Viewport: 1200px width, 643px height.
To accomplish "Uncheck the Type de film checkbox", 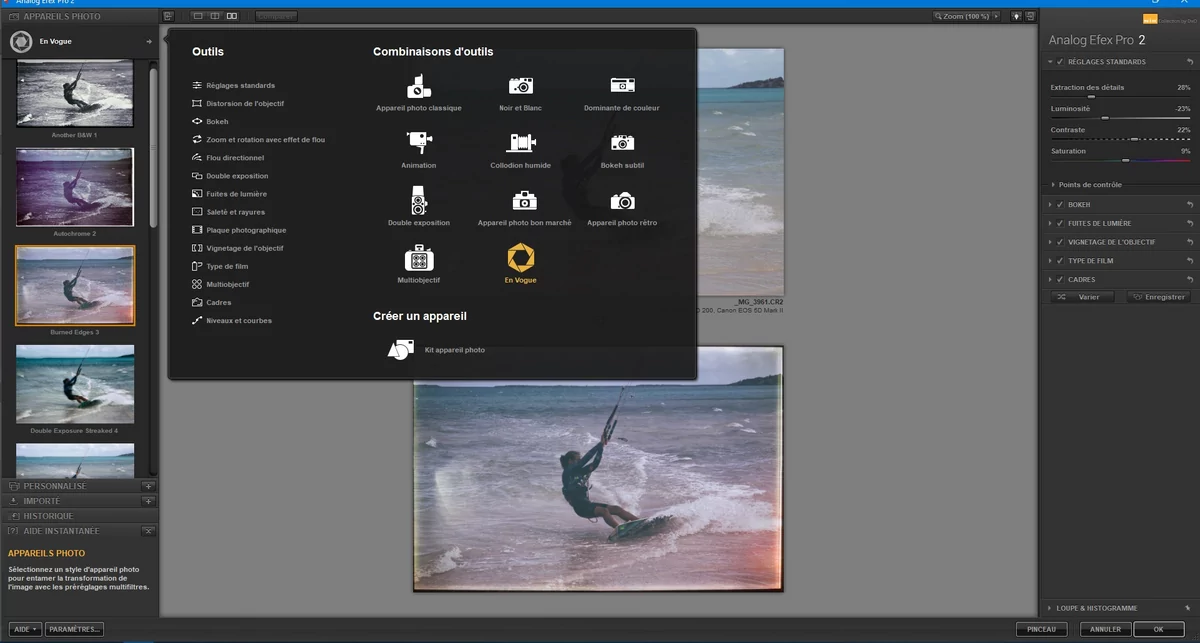I will (x=1060, y=261).
